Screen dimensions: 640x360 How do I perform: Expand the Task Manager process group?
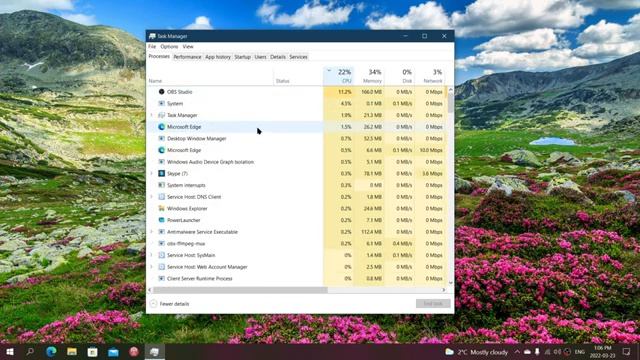point(152,115)
